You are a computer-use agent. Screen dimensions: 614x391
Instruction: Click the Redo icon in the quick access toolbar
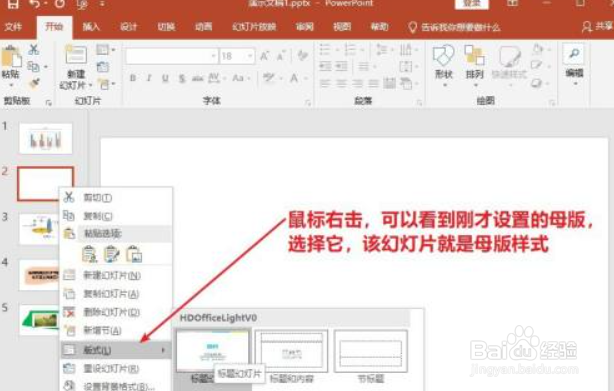click(x=60, y=4)
